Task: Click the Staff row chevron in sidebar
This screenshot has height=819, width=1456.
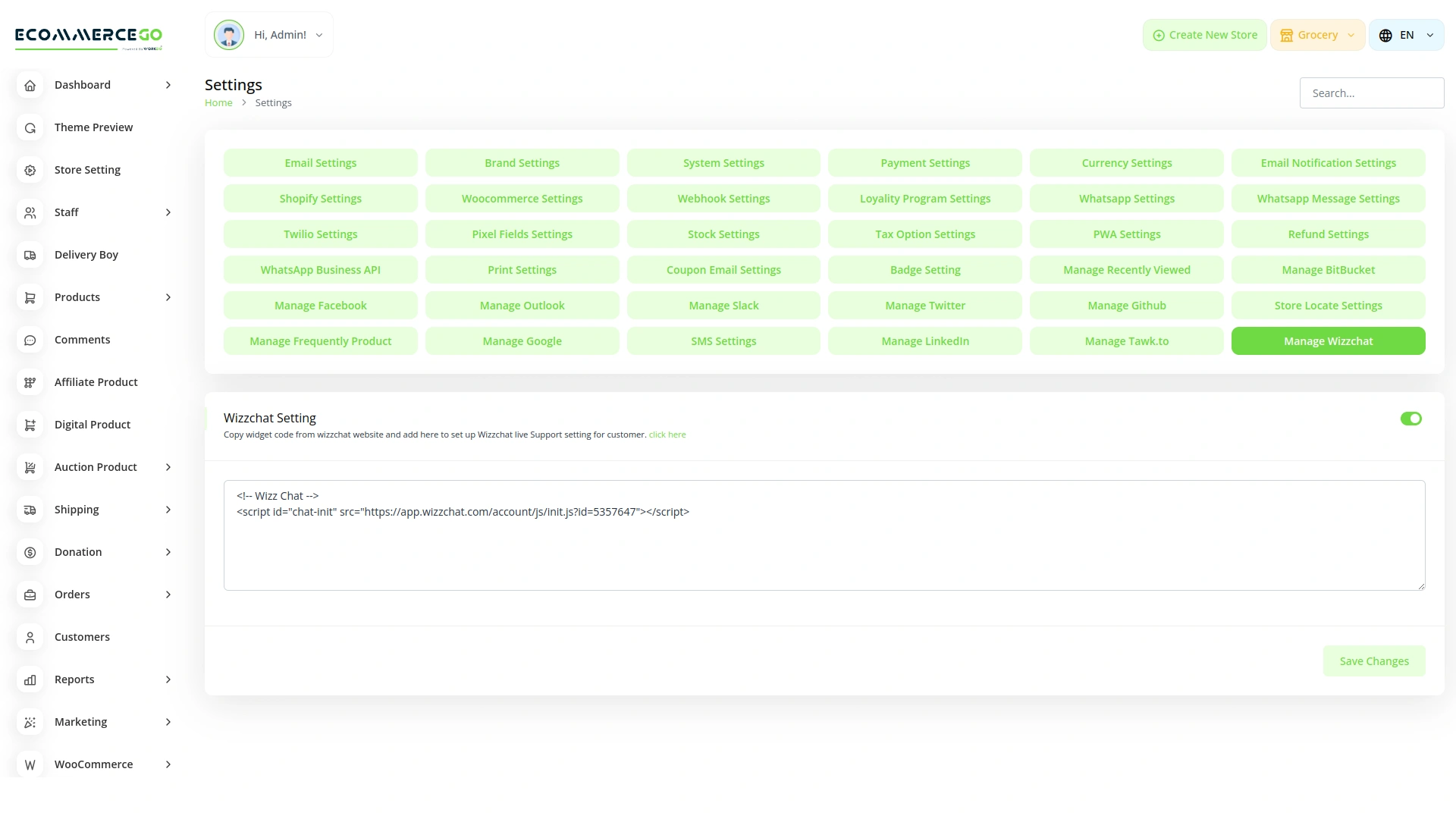Action: pyautogui.click(x=168, y=212)
